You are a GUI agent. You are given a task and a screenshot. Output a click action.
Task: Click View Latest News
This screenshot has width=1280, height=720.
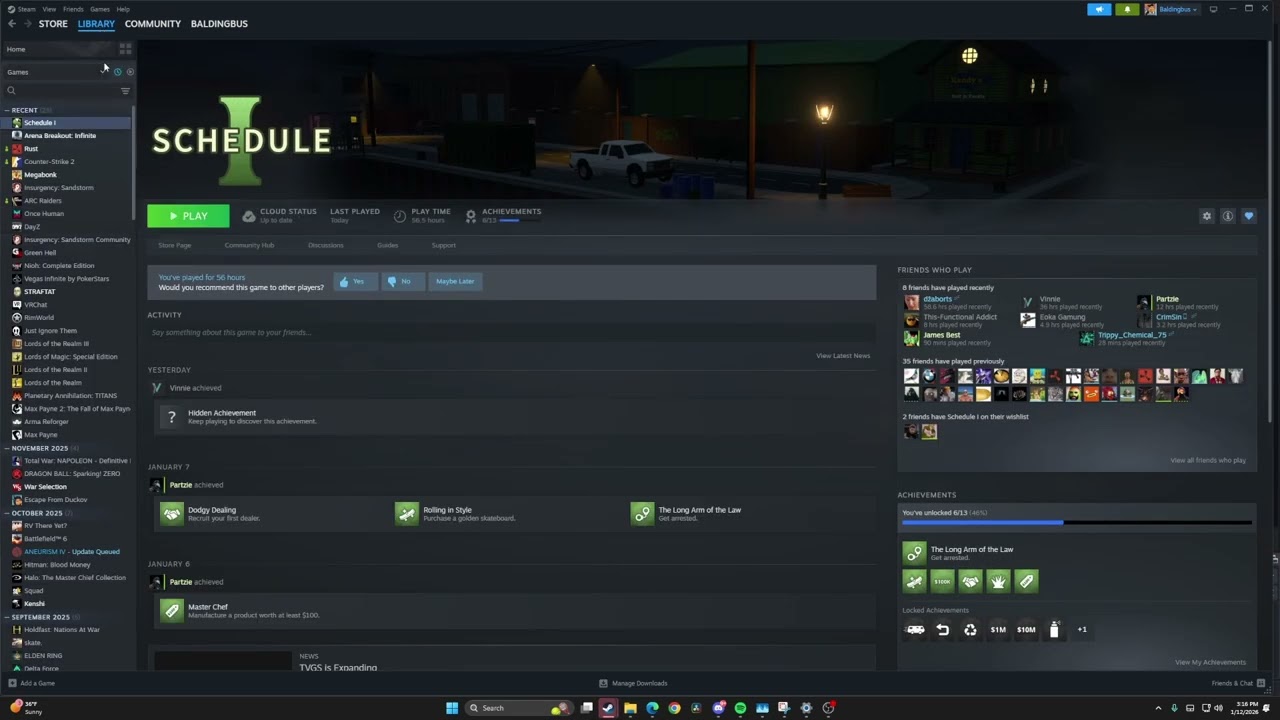pyautogui.click(x=843, y=356)
